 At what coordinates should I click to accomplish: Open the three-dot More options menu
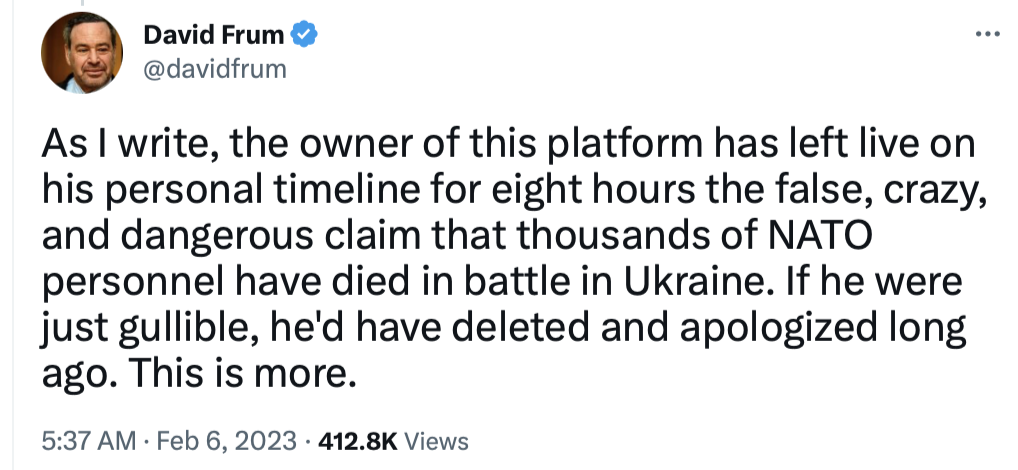click(x=986, y=35)
